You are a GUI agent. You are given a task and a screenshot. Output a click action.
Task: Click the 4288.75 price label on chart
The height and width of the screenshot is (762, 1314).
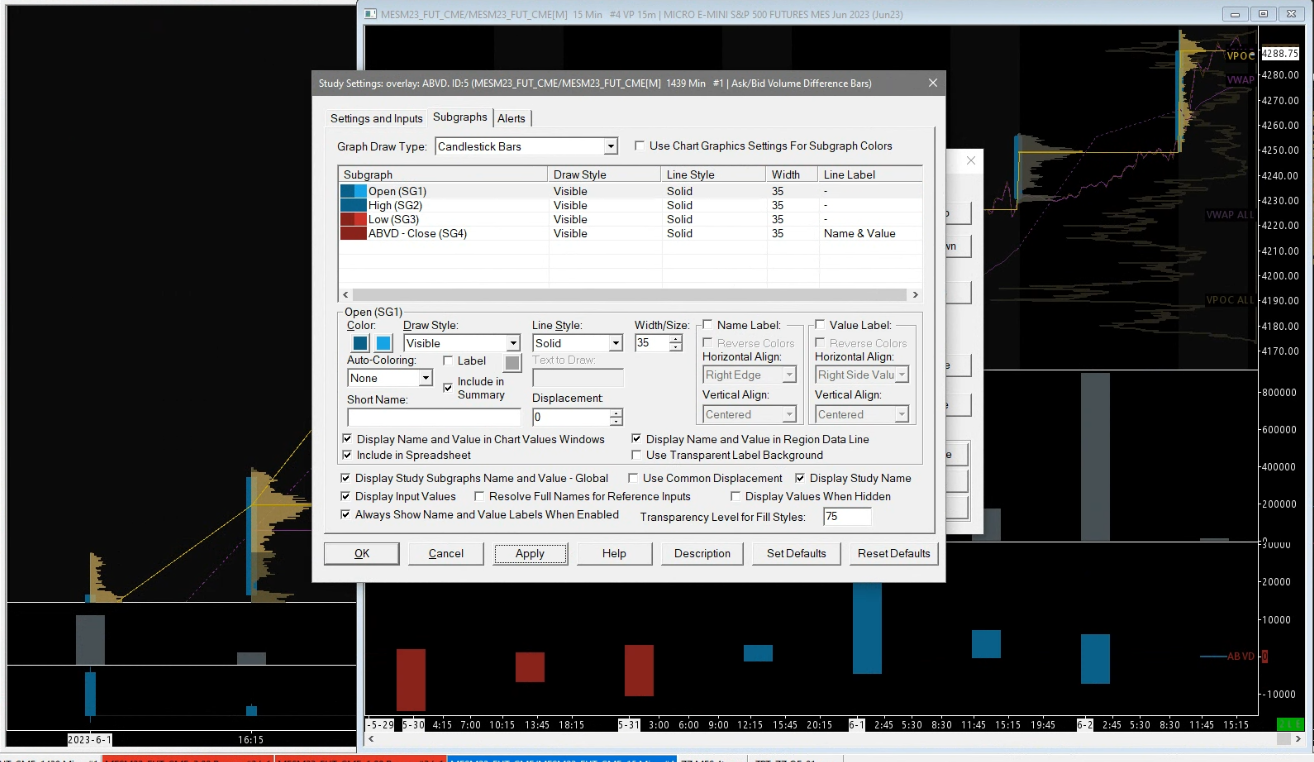point(1280,53)
